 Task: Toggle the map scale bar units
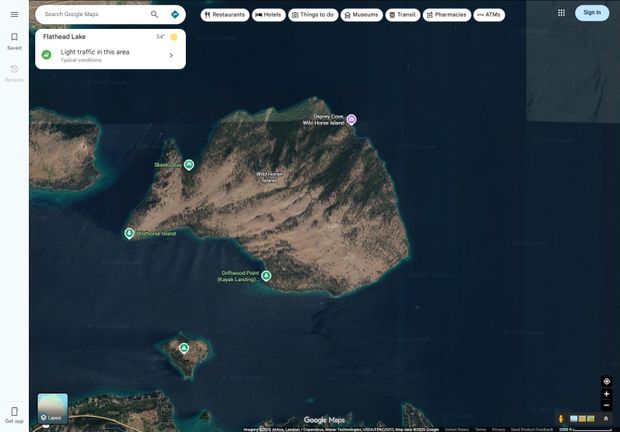click(x=585, y=429)
